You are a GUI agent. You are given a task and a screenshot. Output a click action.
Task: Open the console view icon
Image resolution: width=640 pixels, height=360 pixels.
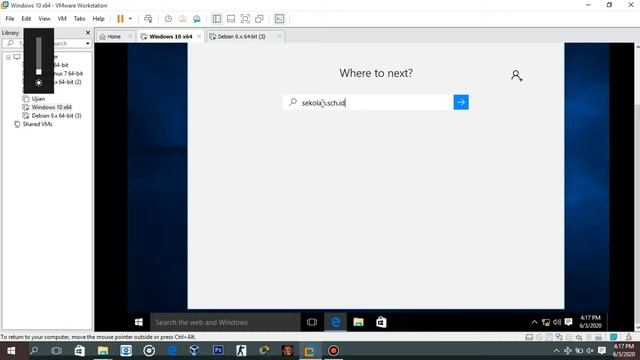pyautogui.click(x=279, y=19)
